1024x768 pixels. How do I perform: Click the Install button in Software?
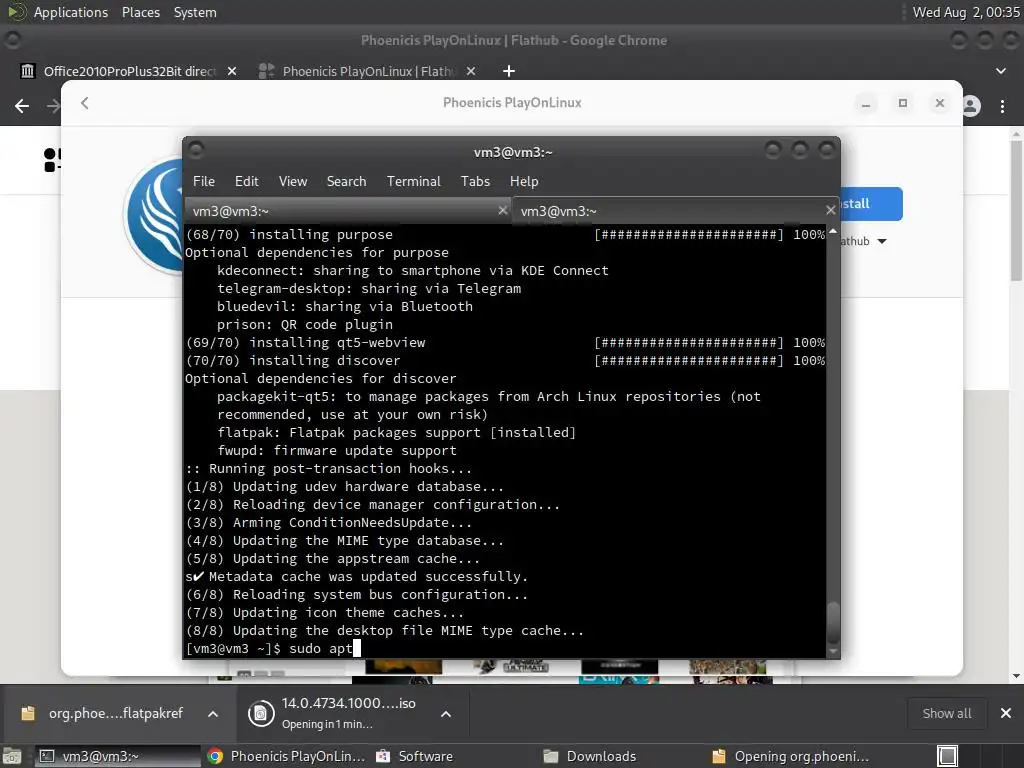point(871,204)
